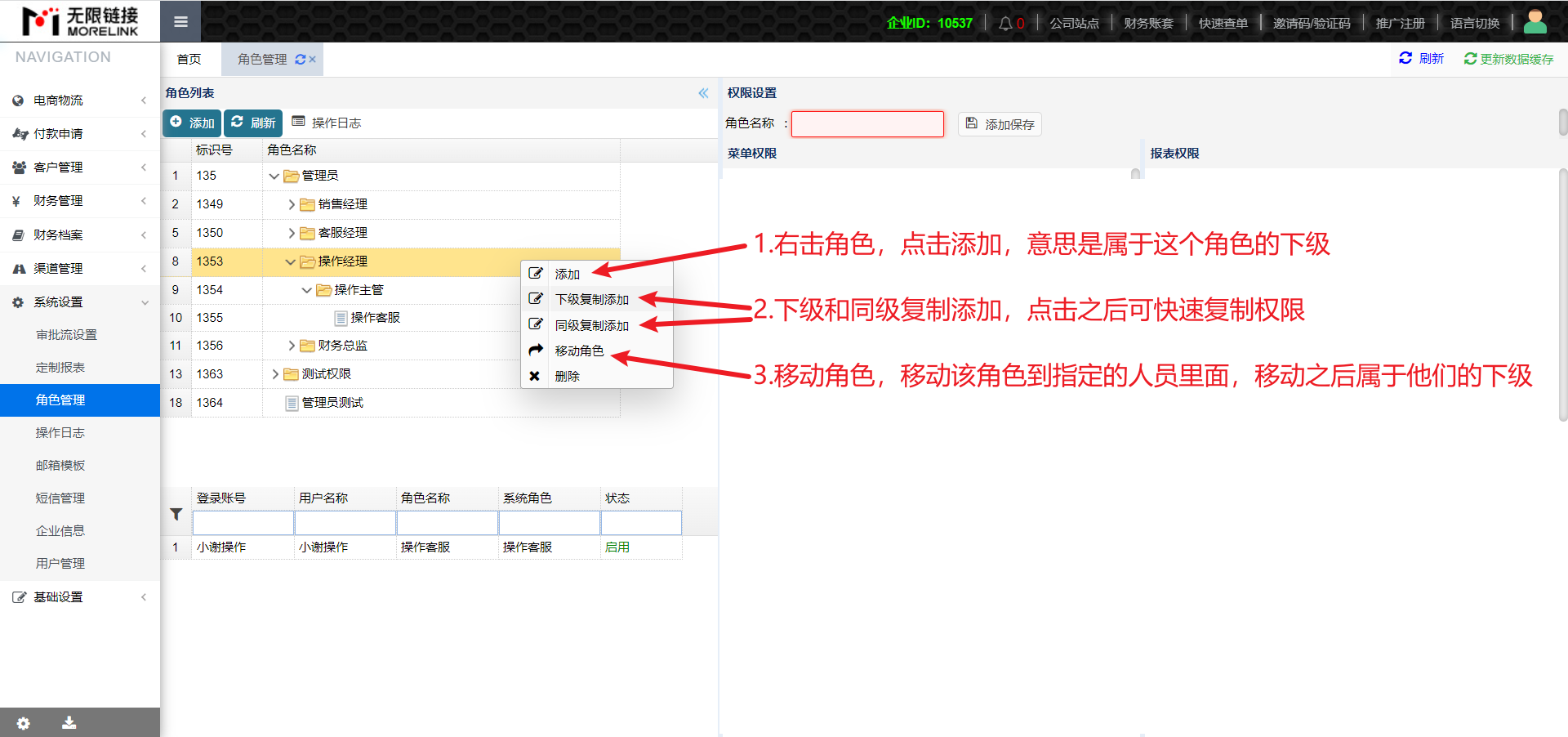
Task: Click the 财务档案 book icon
Action: point(18,235)
